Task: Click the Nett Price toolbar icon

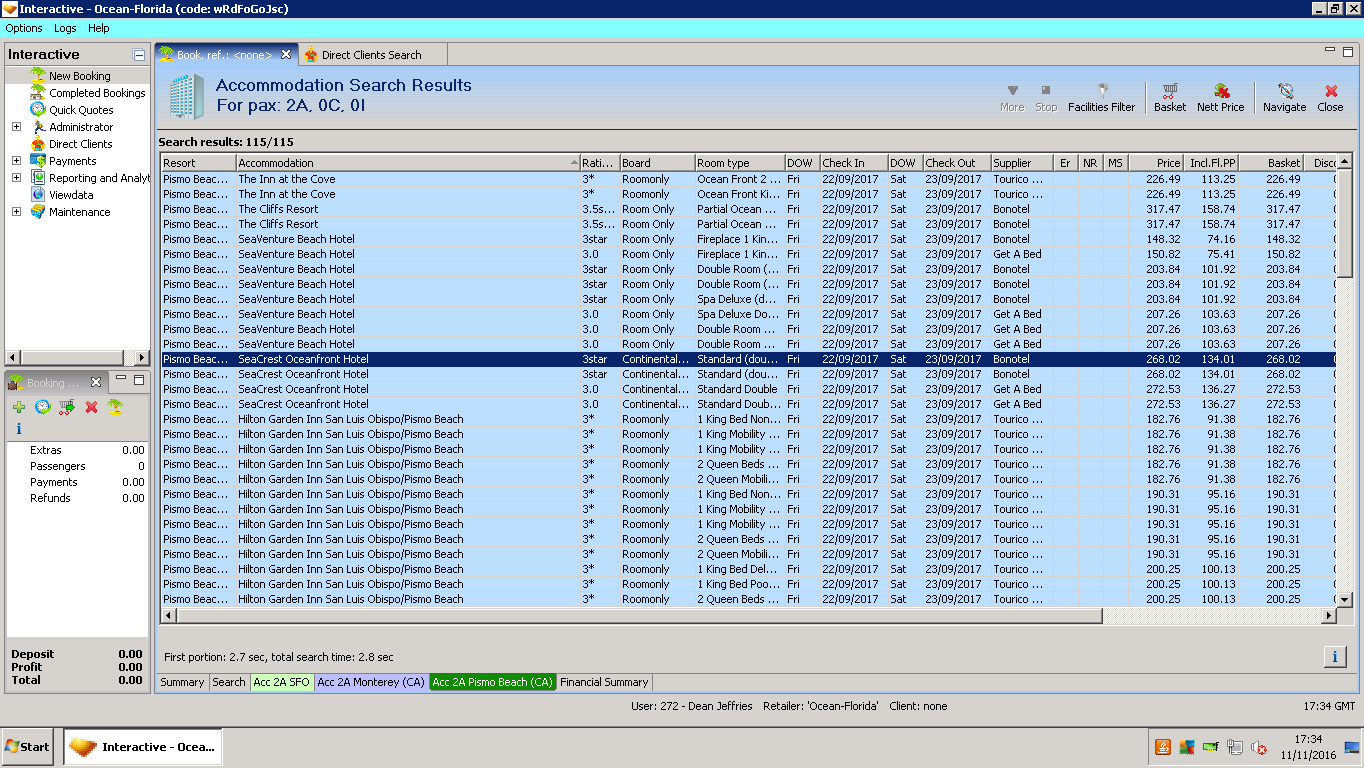Action: [1220, 96]
